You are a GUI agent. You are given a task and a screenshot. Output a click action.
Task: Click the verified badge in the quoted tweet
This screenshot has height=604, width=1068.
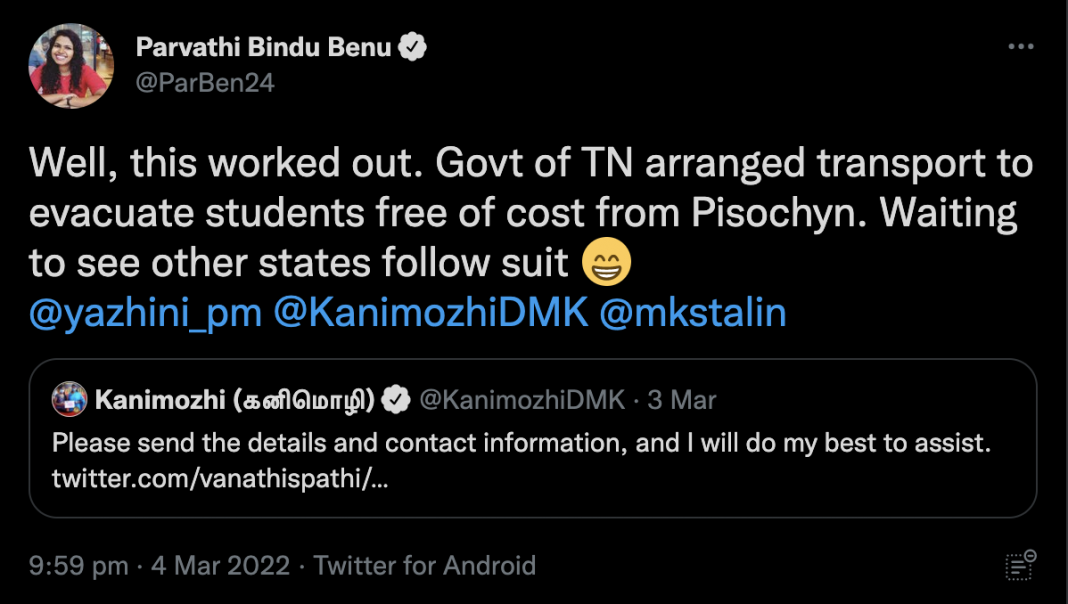[397, 400]
